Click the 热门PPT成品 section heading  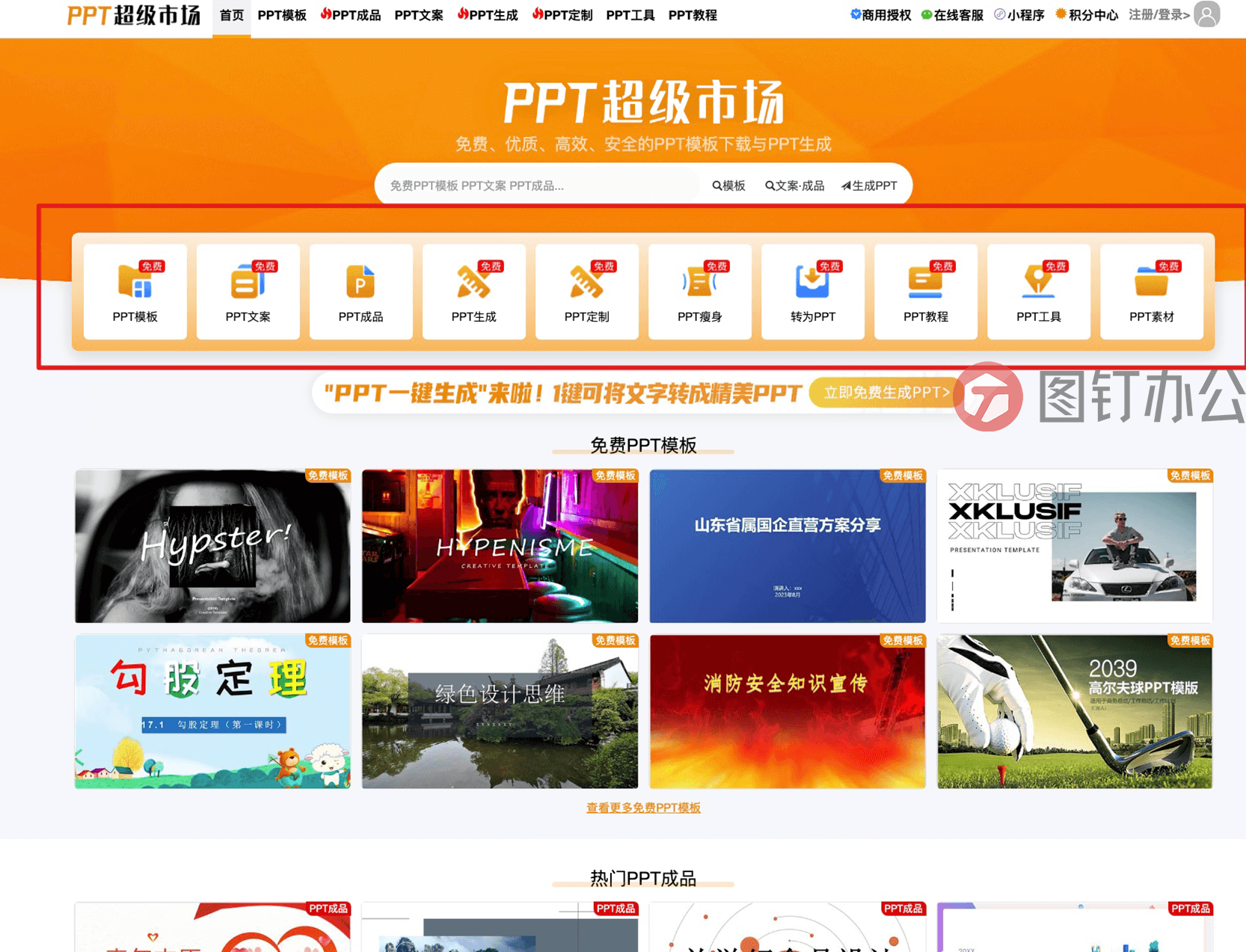click(643, 878)
